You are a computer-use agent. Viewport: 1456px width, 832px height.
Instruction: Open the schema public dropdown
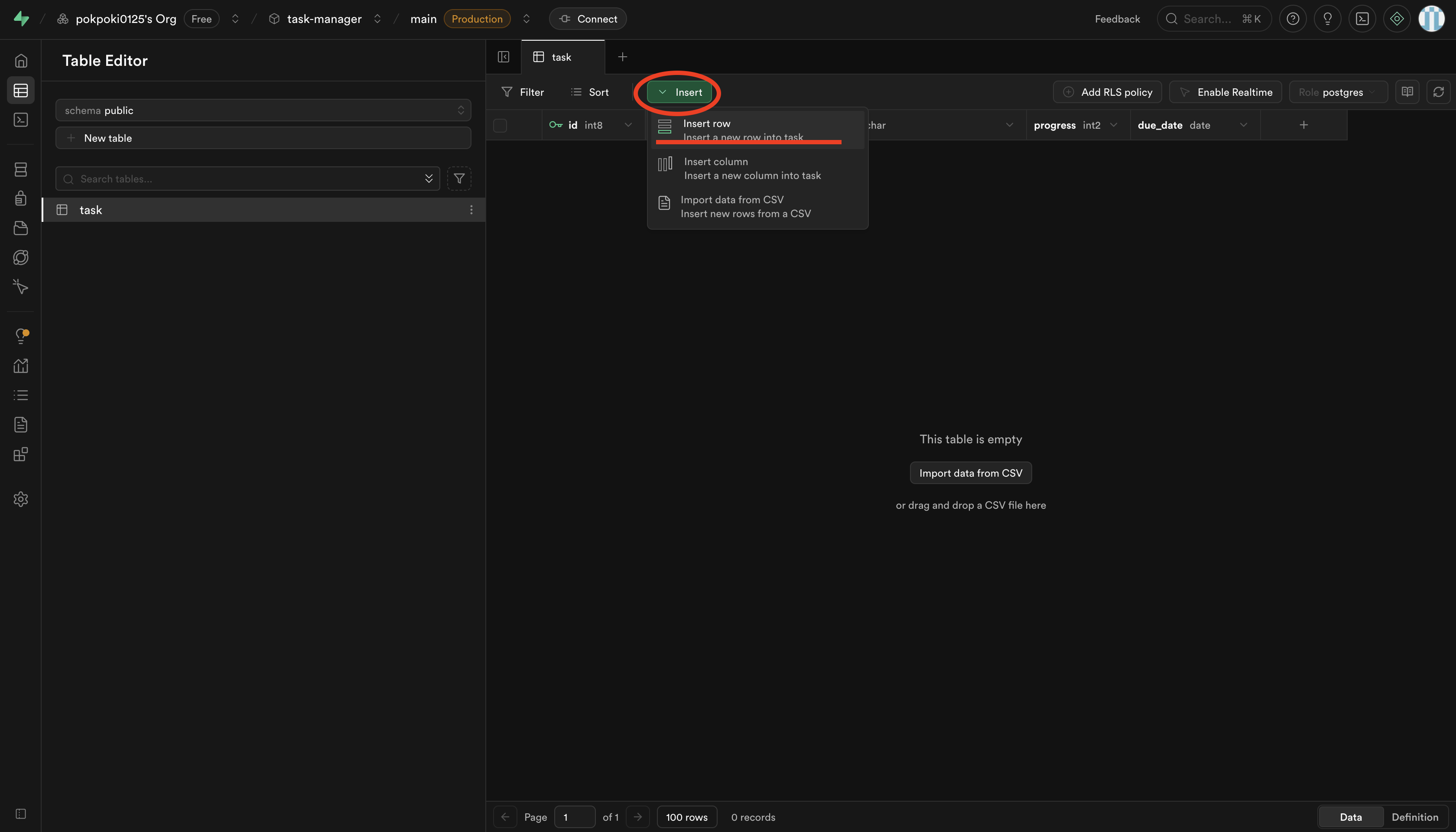[x=263, y=110]
